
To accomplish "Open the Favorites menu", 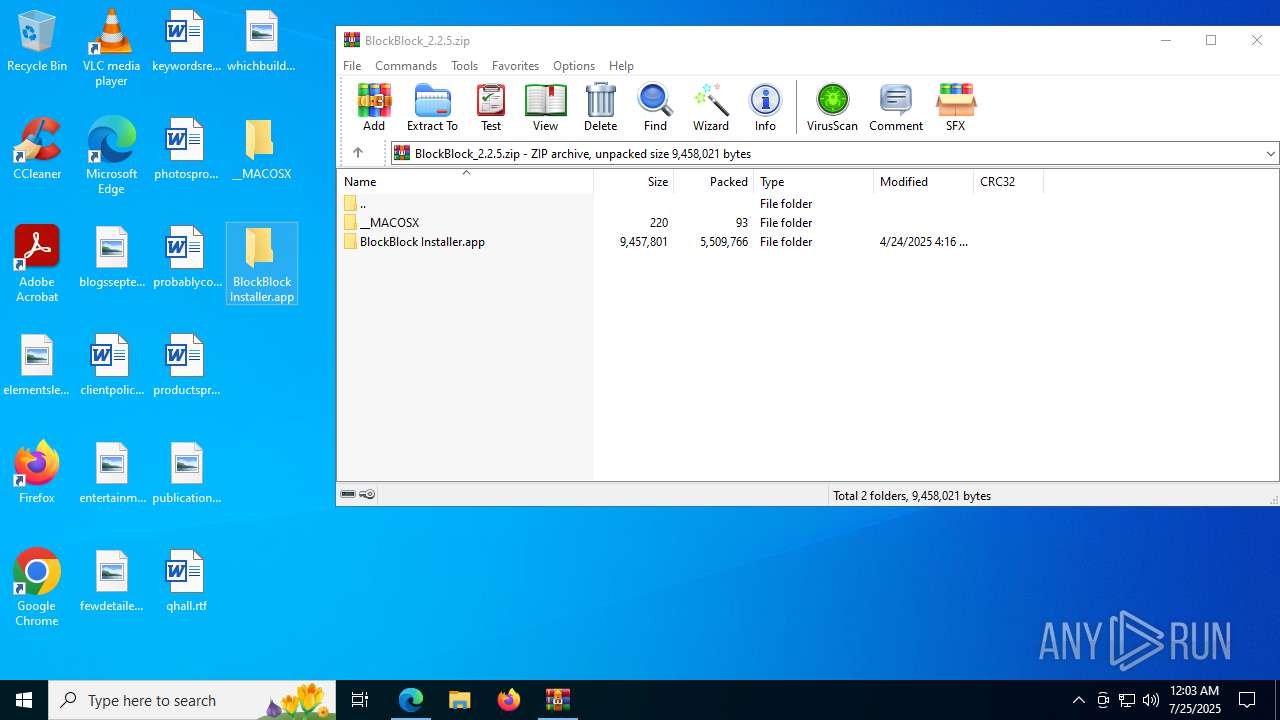I will coord(515,65).
